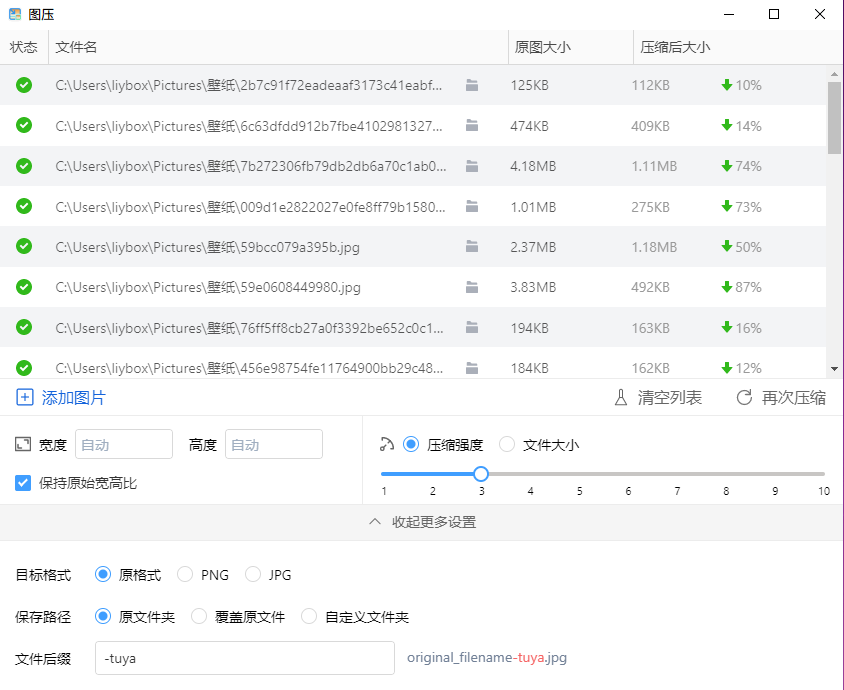Select 覆盖原文件 save path option
This screenshot has height=690, width=844.
[199, 616]
